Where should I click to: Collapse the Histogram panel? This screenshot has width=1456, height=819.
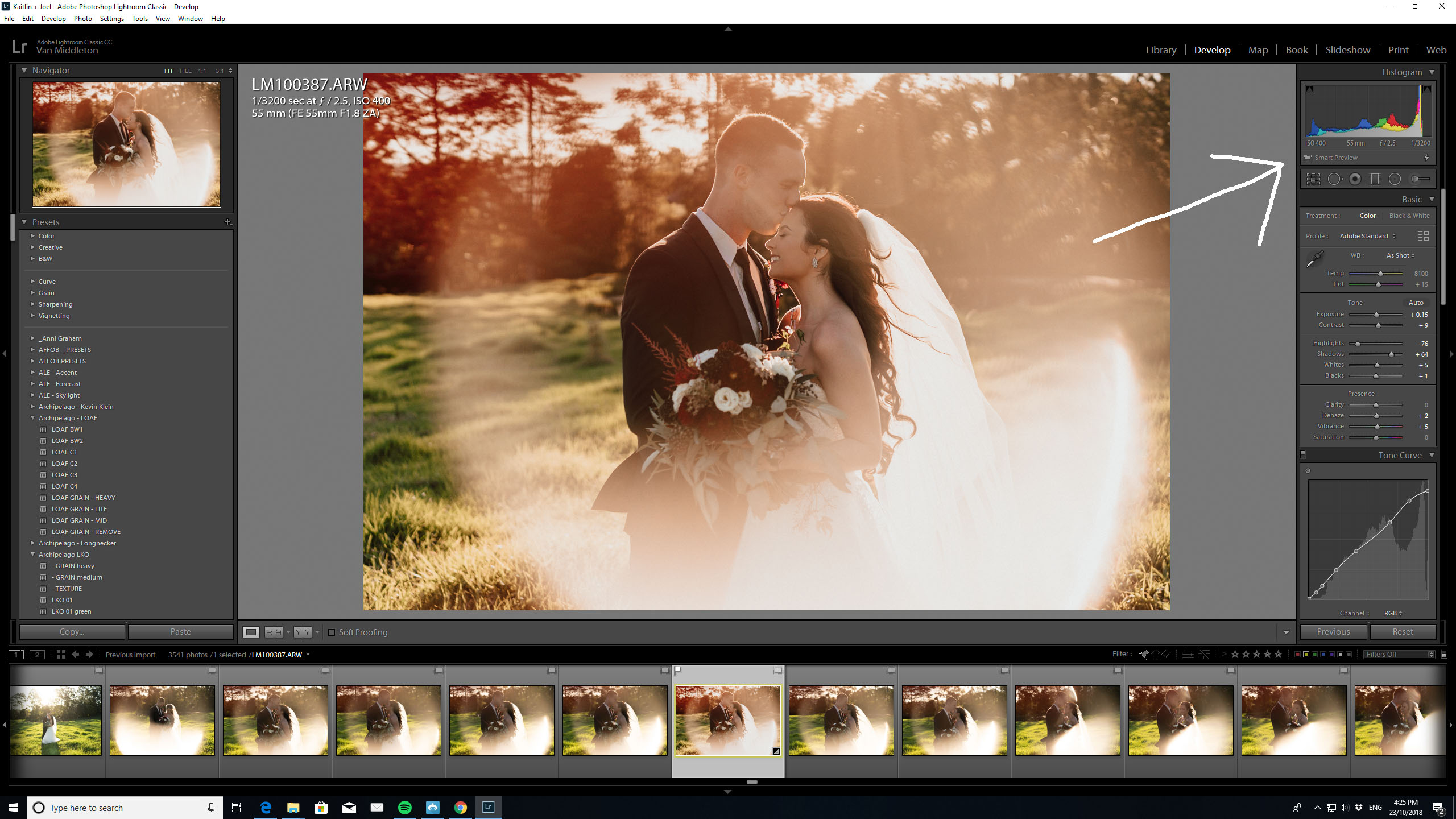pos(1432,72)
